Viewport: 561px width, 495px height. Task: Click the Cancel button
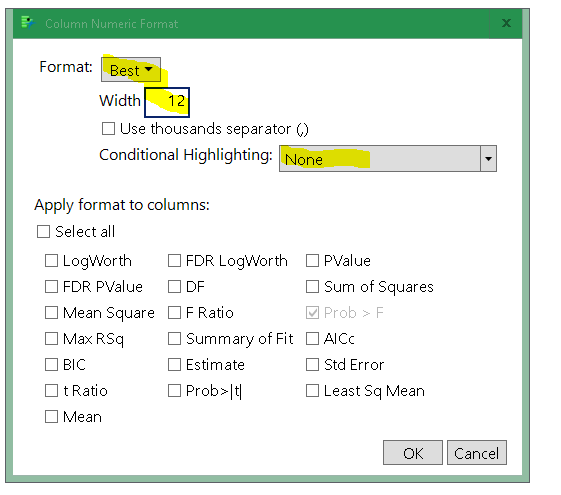tap(477, 453)
